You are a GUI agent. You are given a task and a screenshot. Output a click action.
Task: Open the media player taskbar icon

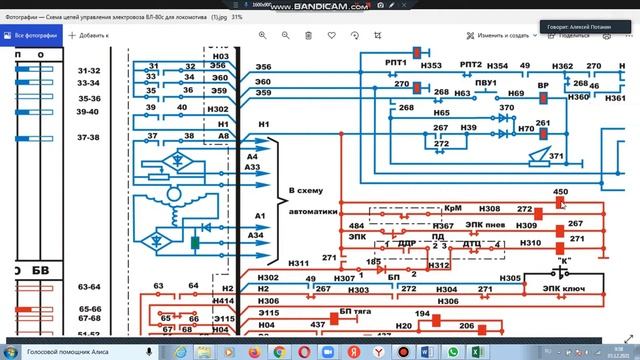point(229,352)
